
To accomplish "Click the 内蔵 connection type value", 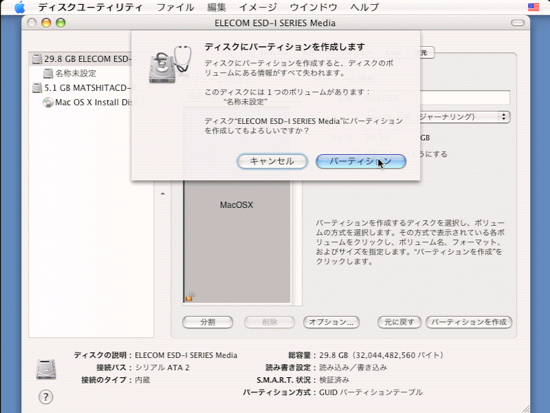I will (142, 380).
